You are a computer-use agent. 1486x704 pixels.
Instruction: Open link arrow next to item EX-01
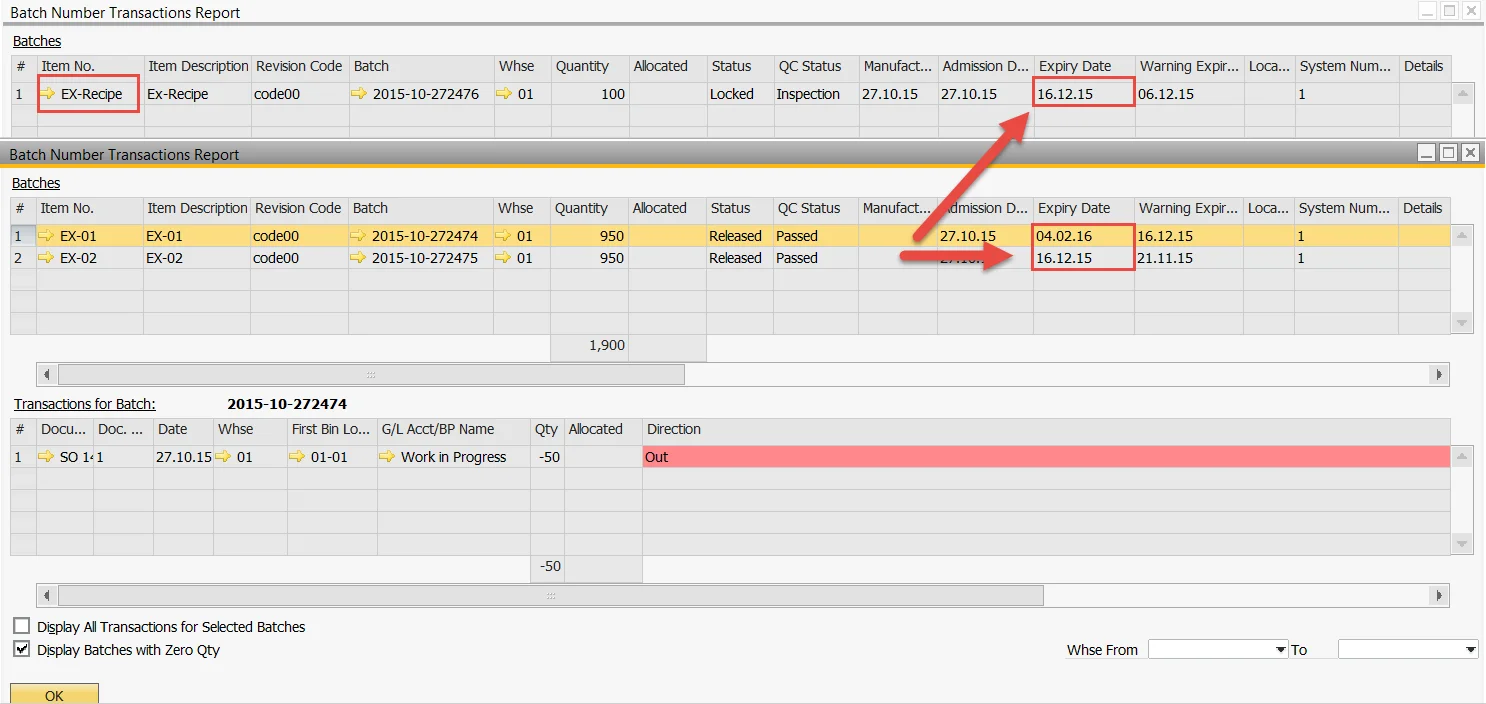click(x=47, y=236)
